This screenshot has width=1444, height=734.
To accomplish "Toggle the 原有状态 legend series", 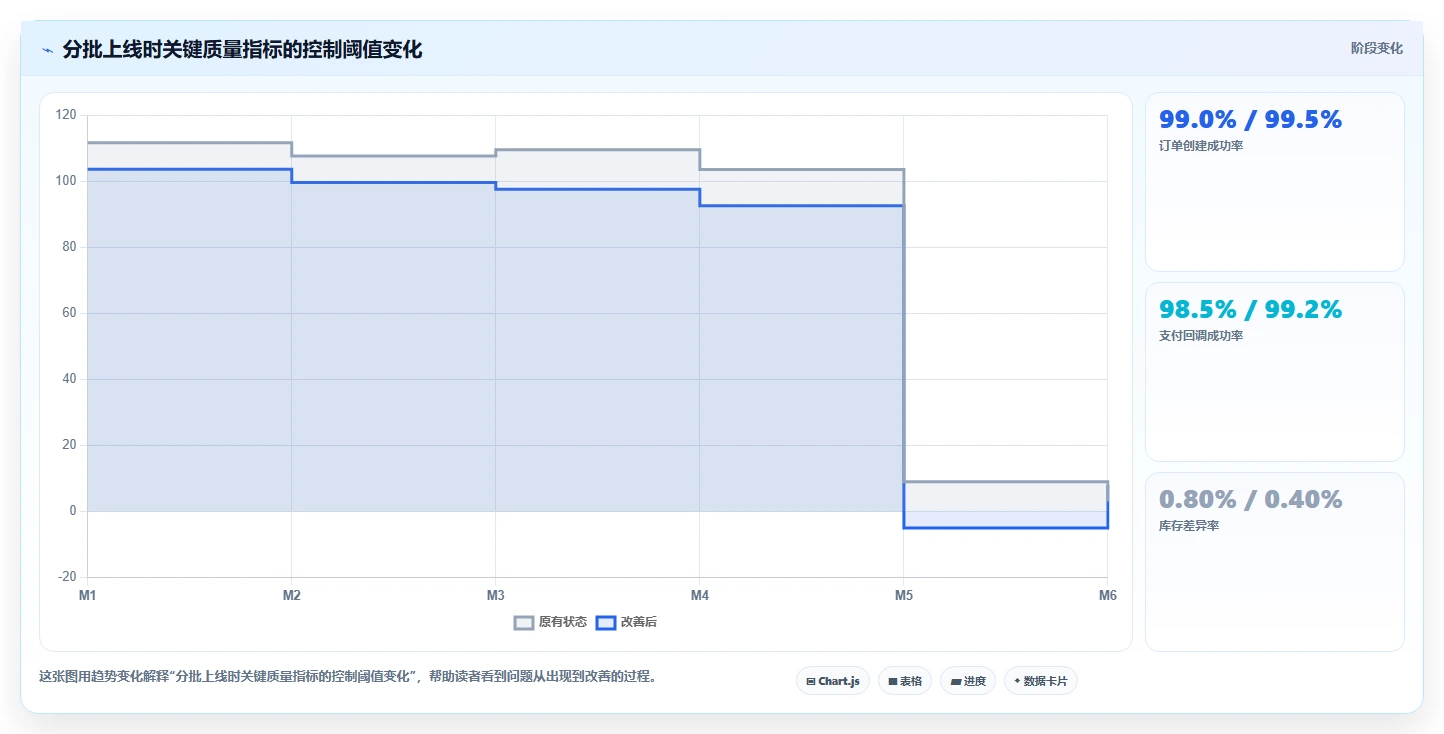I will pos(551,622).
